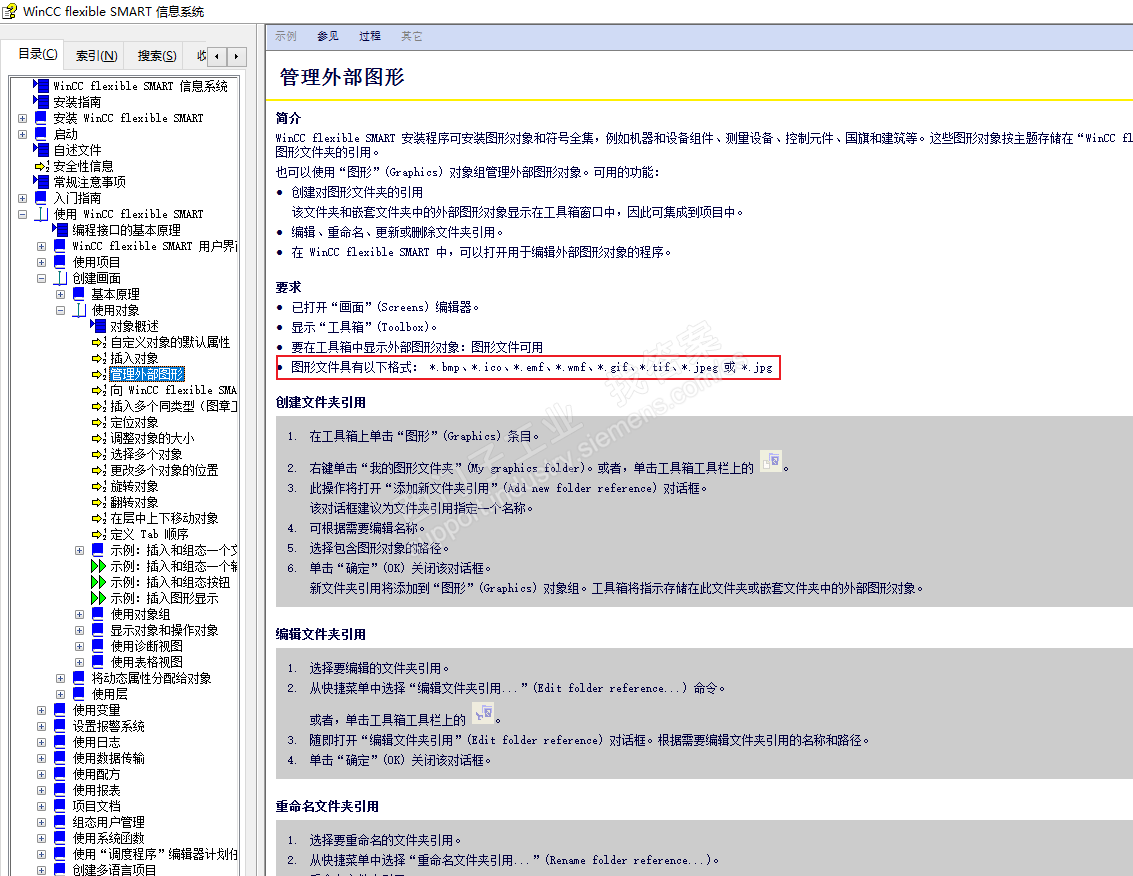Click the page icon beside 自述文件
The height and width of the screenshot is (876, 1133).
pyautogui.click(x=41, y=150)
